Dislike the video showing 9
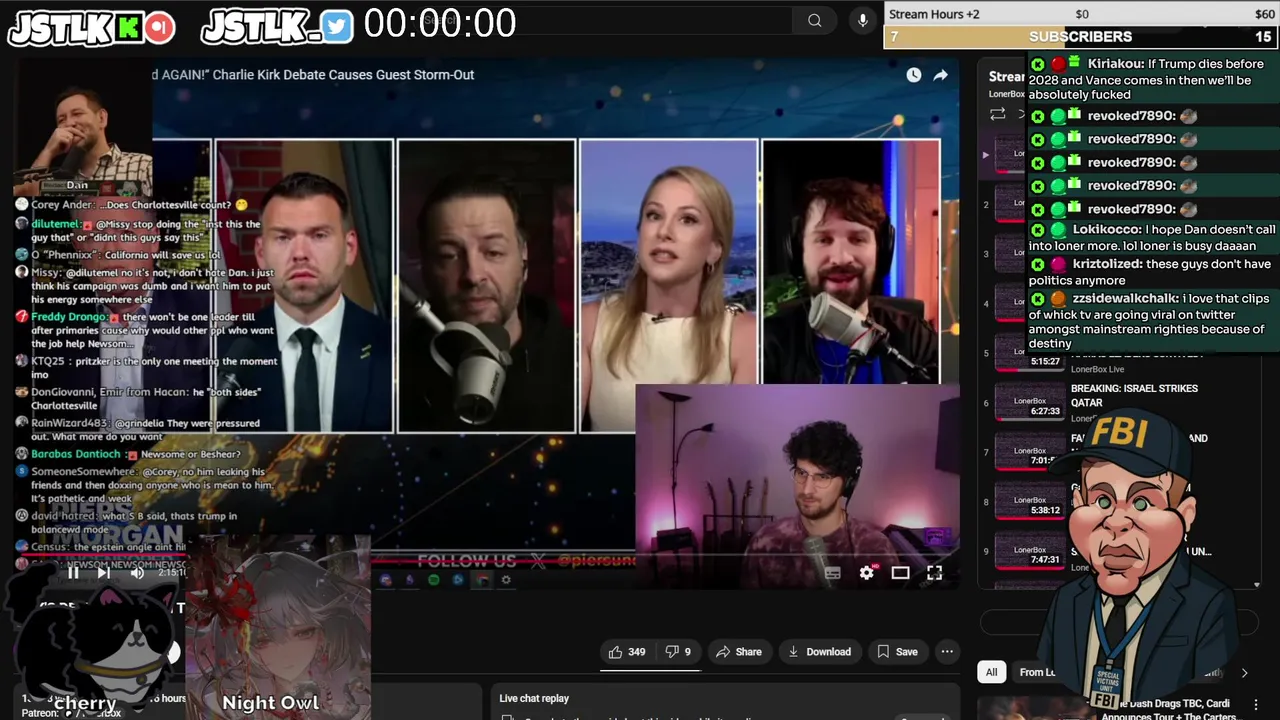Viewport: 1280px width, 720px height. point(678,652)
